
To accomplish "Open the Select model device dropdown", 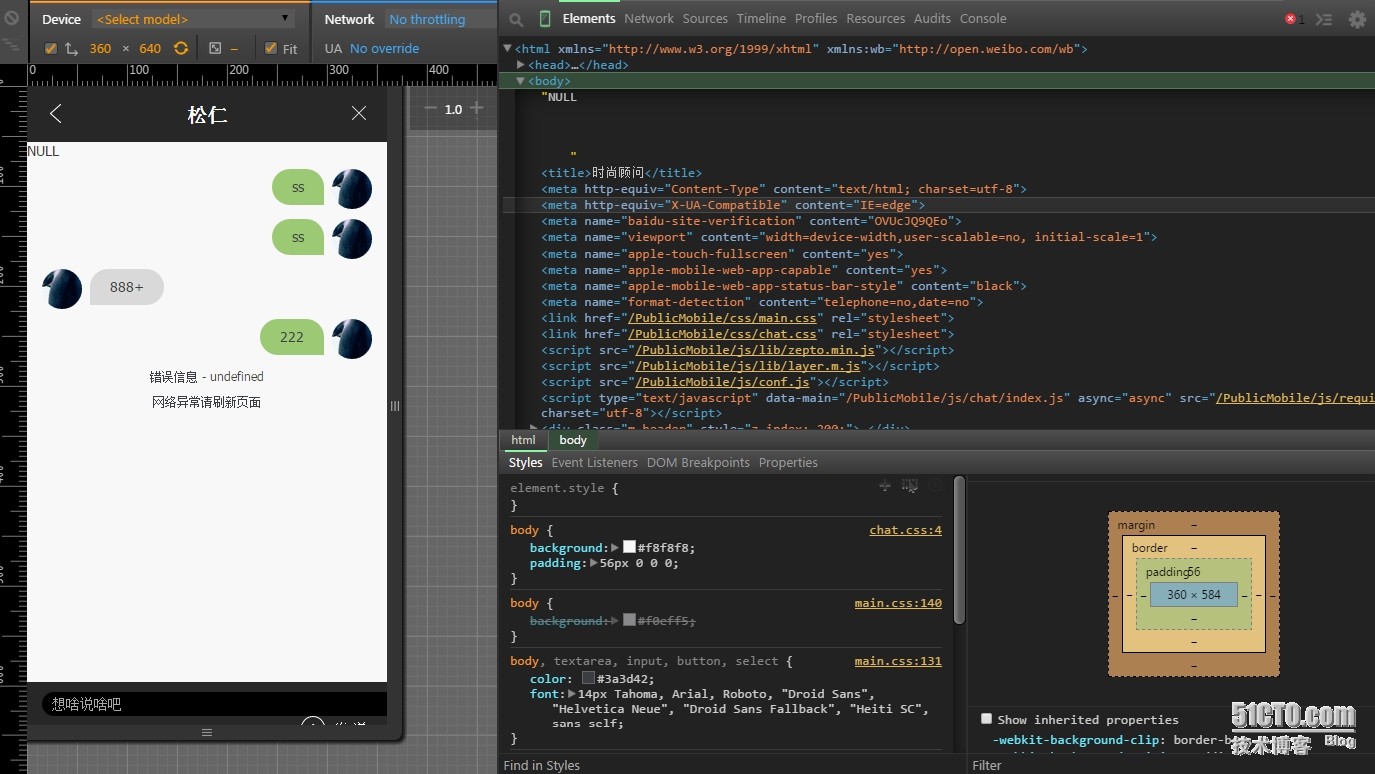I will [193, 19].
